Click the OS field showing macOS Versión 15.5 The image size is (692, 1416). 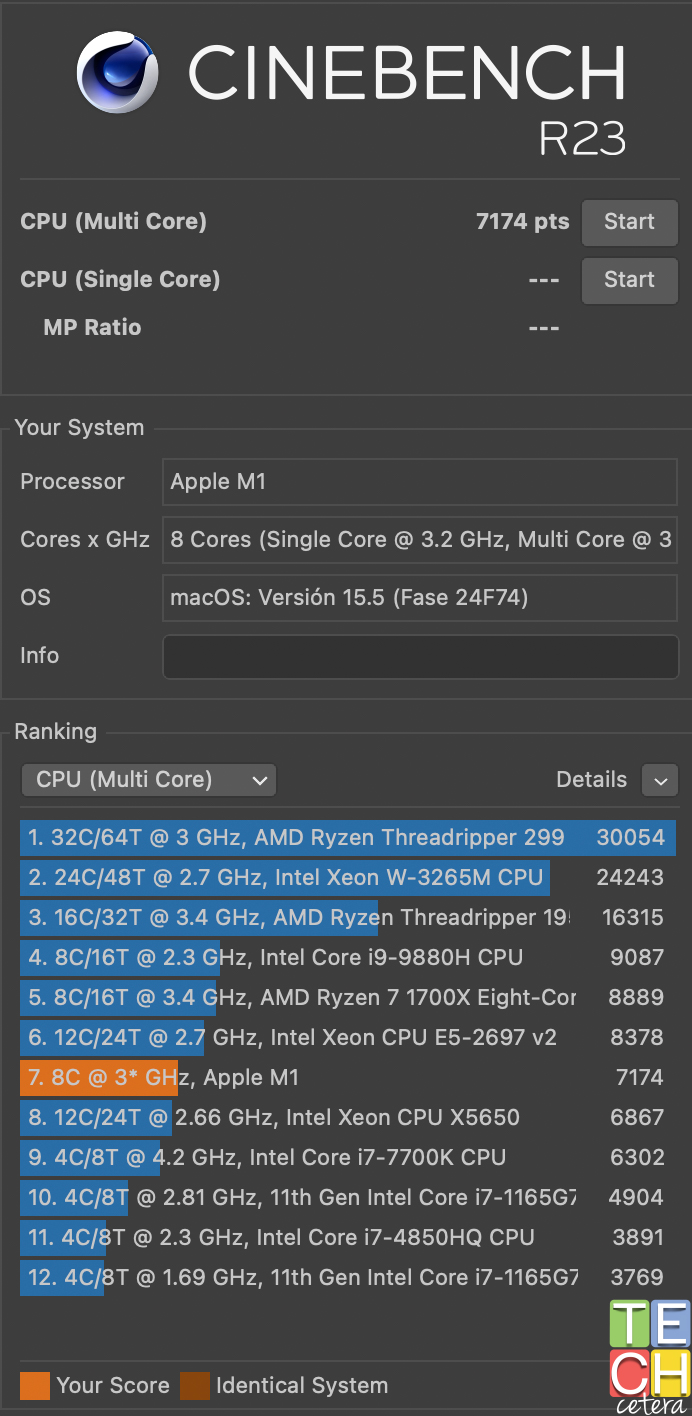point(420,598)
